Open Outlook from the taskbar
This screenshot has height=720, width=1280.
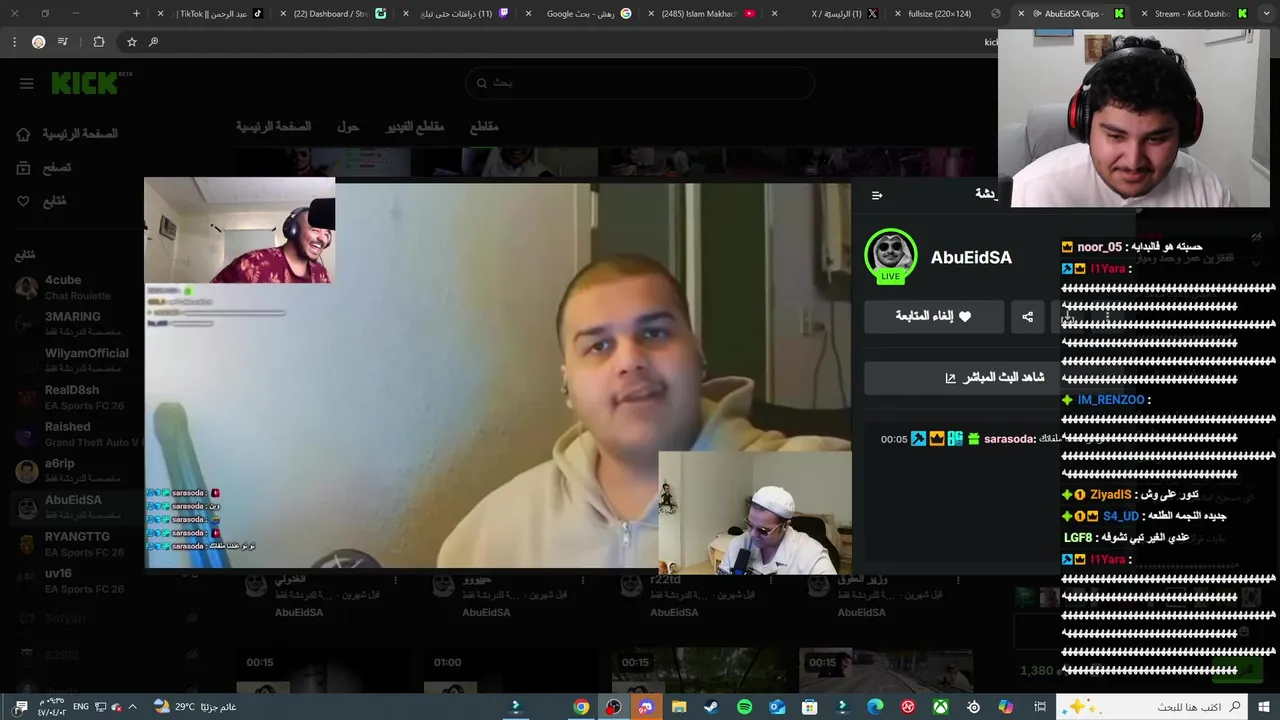pos(777,707)
